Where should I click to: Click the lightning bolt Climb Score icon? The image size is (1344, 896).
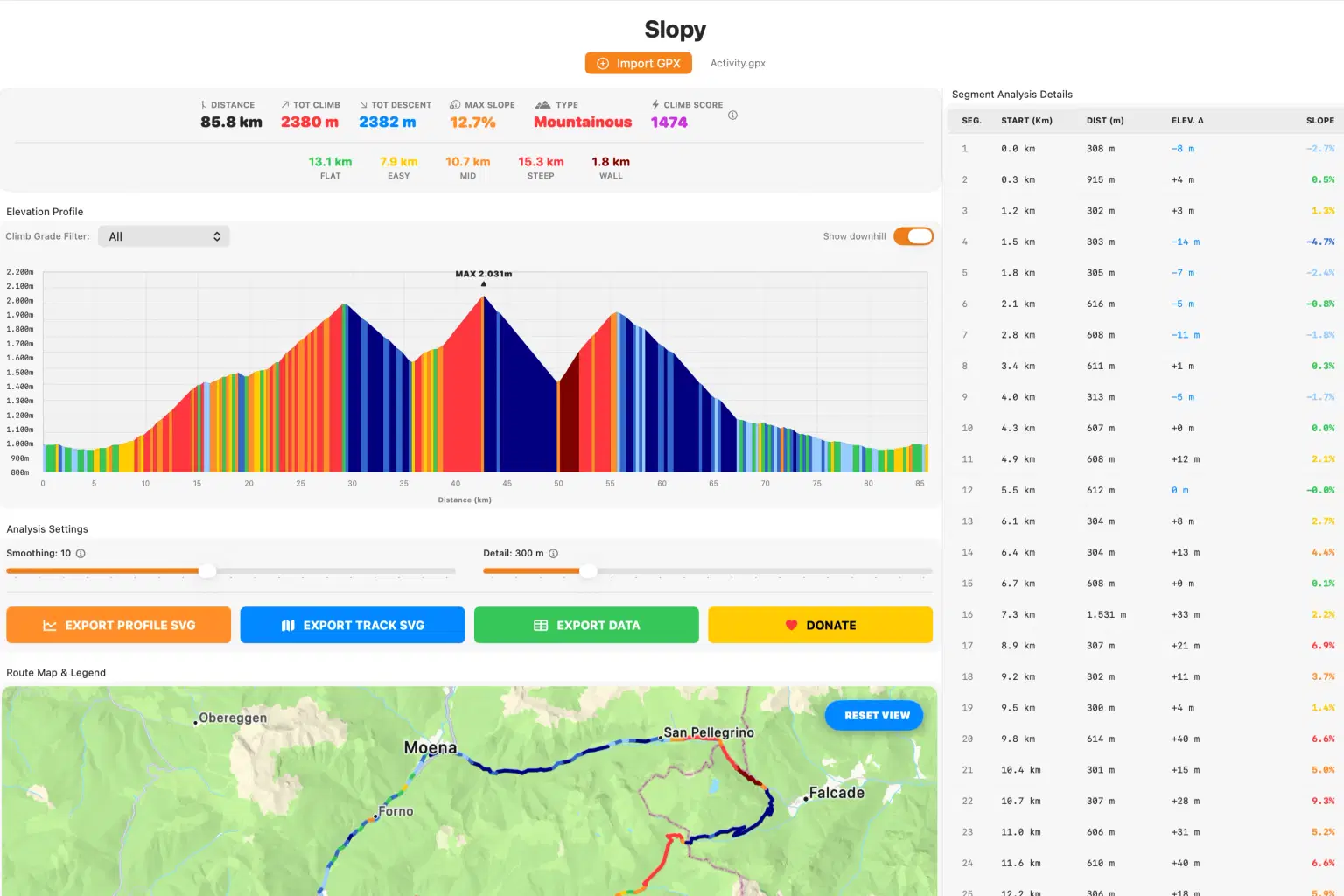655,105
